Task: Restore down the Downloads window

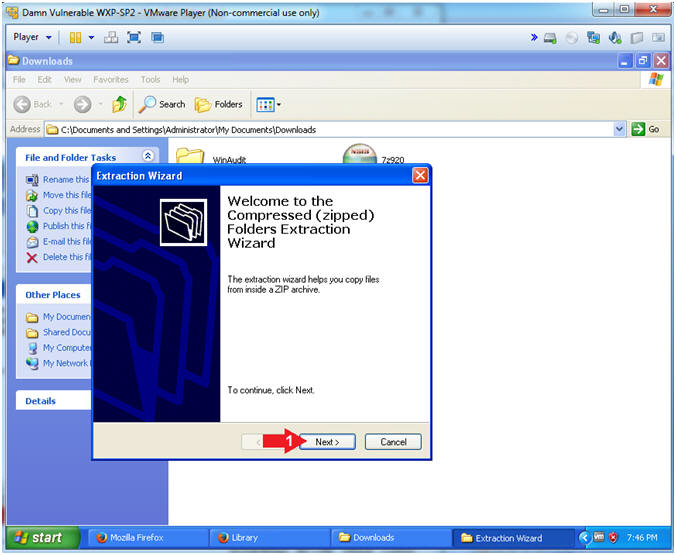Action: (642, 61)
